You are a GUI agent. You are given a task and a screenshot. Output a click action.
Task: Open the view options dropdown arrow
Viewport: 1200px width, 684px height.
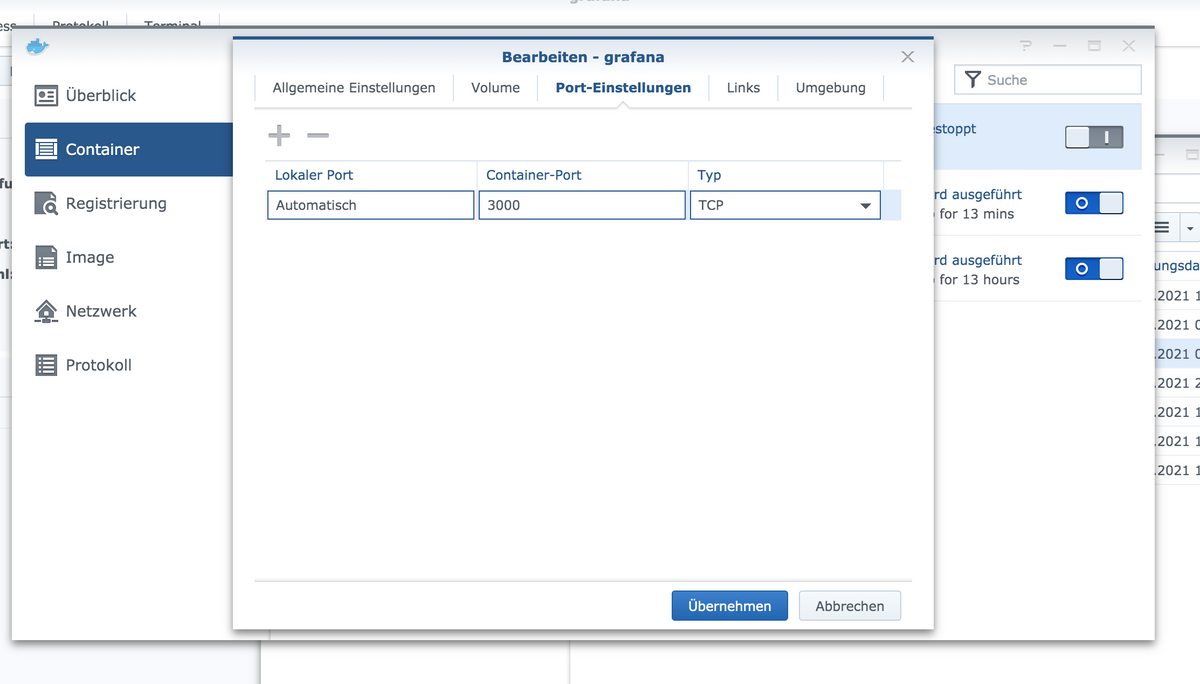tap(1190, 228)
